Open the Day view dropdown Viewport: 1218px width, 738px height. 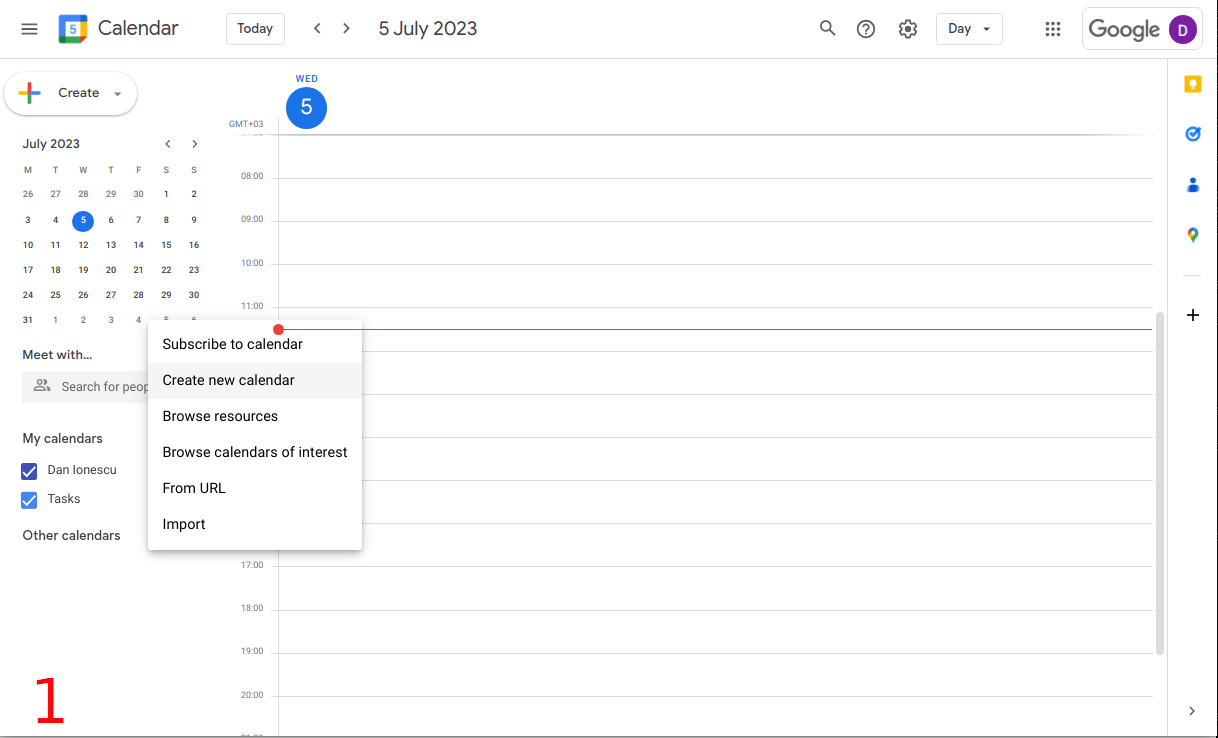tap(967, 28)
